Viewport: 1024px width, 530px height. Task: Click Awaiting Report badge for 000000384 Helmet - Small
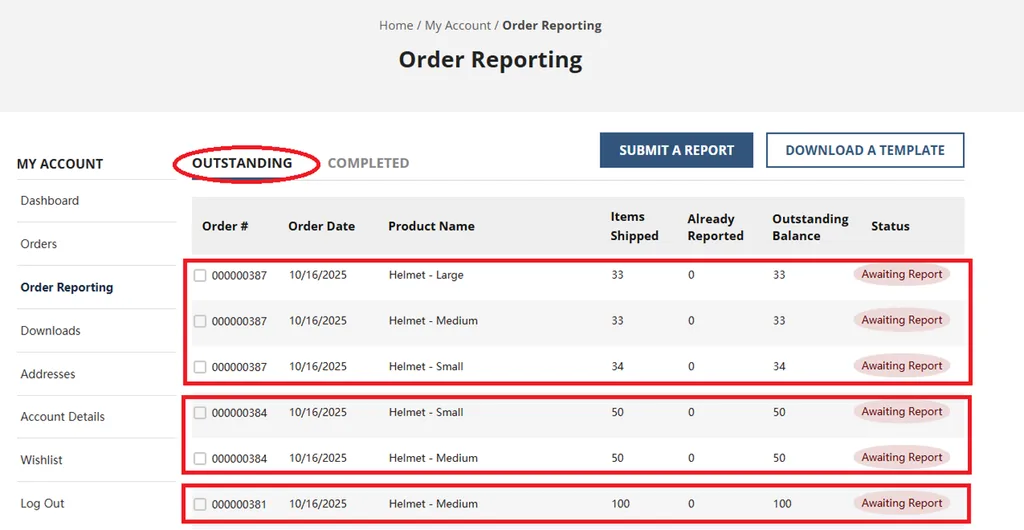(x=901, y=411)
